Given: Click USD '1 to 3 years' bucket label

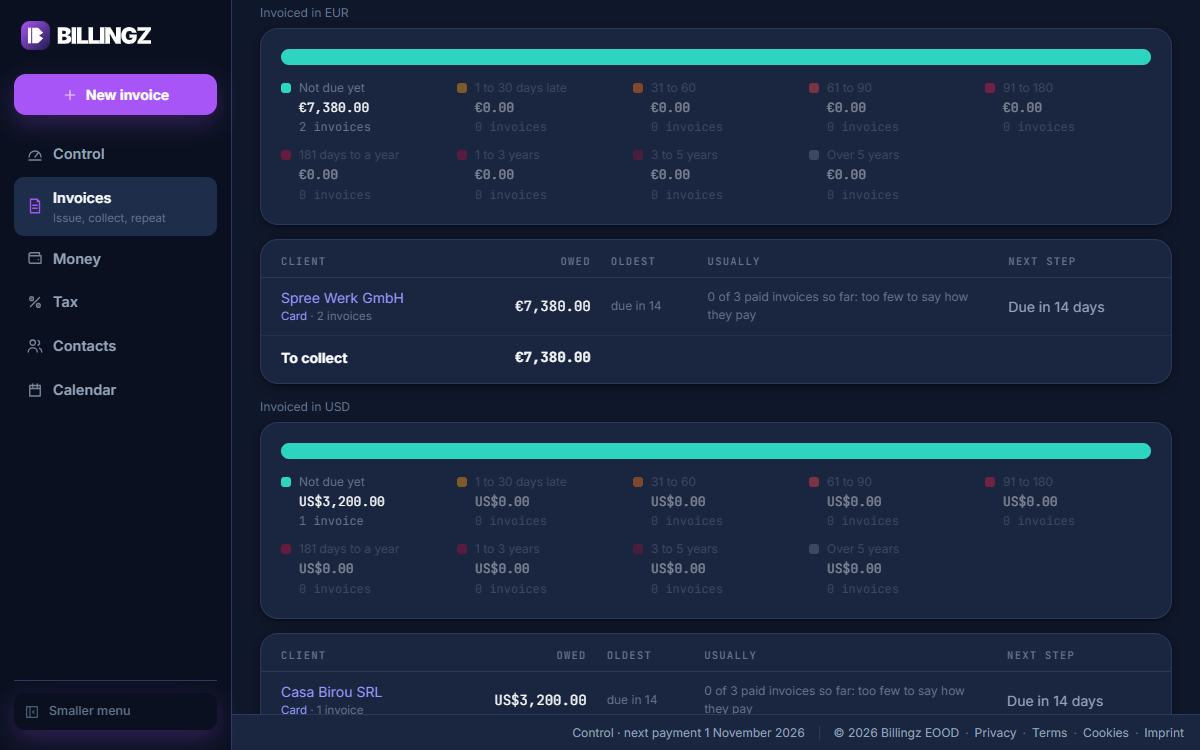Looking at the screenshot, I should pos(507,549).
